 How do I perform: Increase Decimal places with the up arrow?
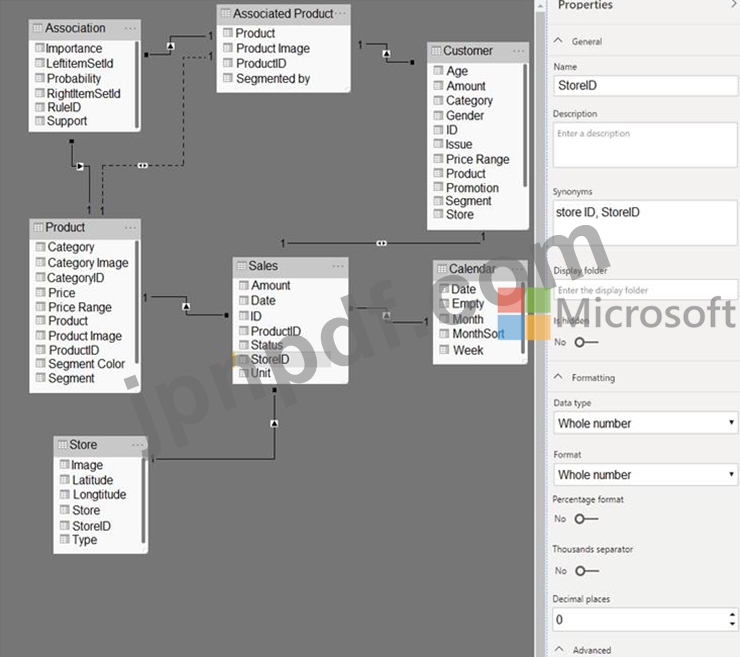[732, 615]
